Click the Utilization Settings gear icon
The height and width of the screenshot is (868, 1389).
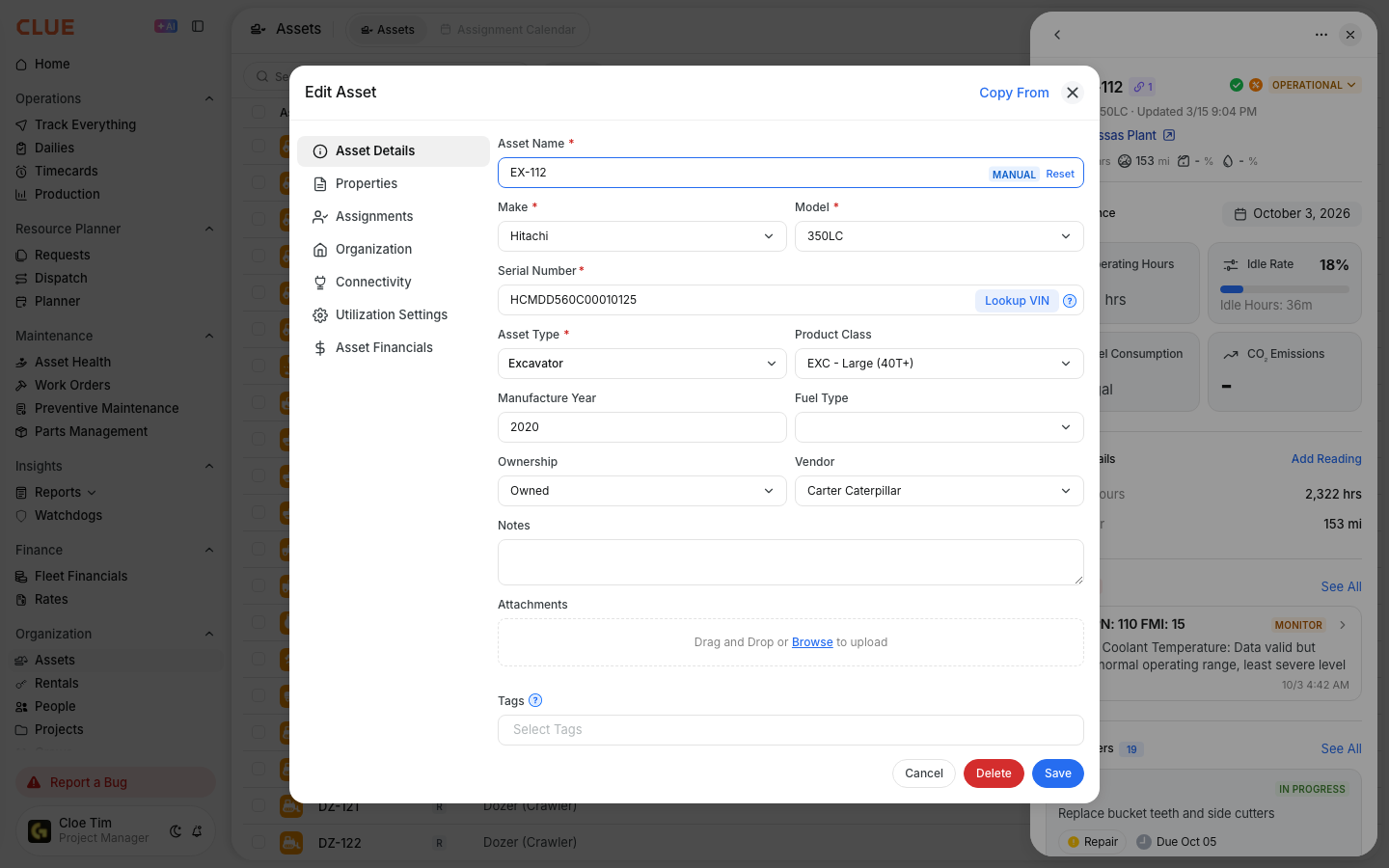tap(320, 315)
